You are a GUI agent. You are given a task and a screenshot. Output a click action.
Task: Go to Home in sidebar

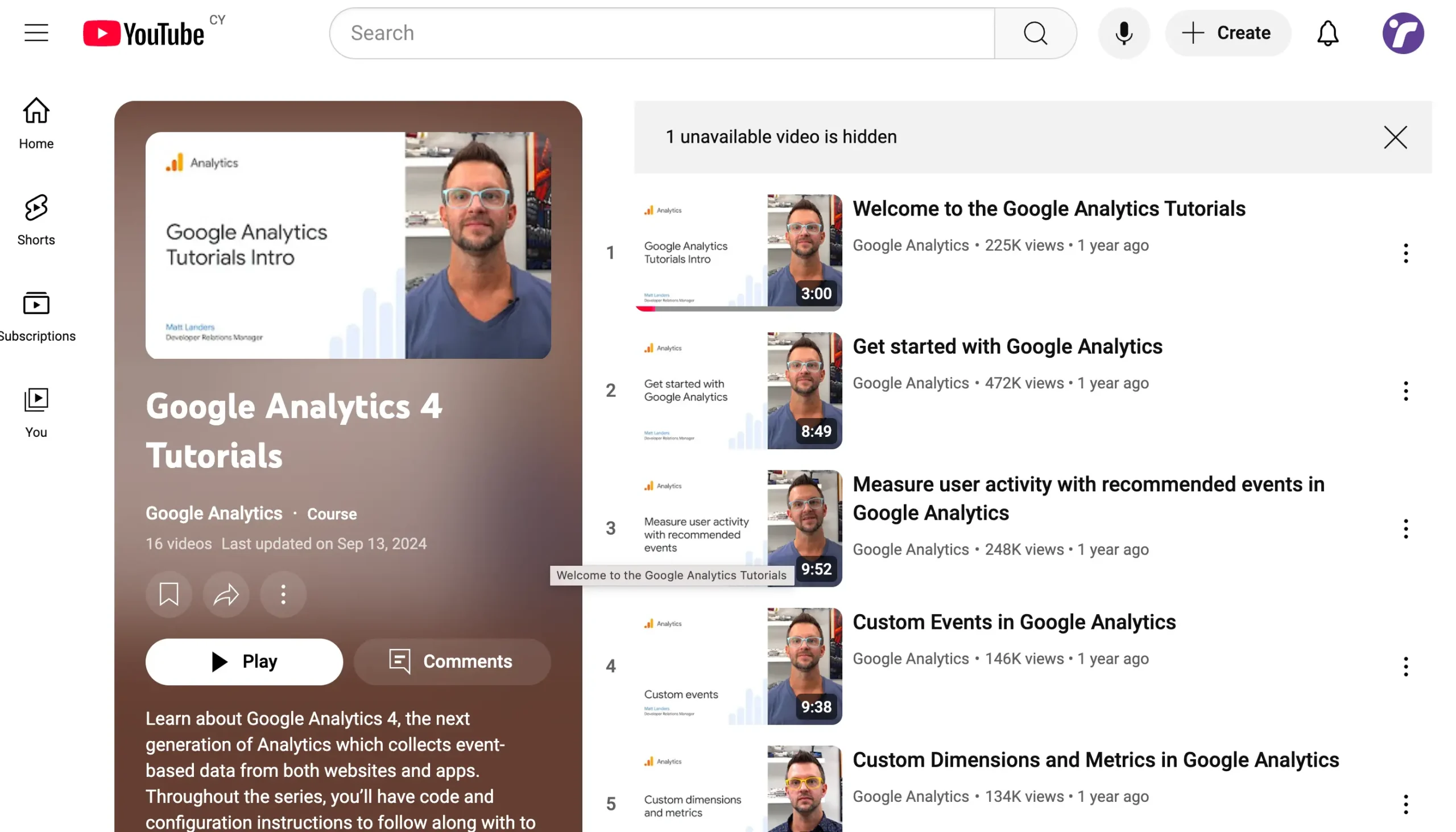[36, 123]
